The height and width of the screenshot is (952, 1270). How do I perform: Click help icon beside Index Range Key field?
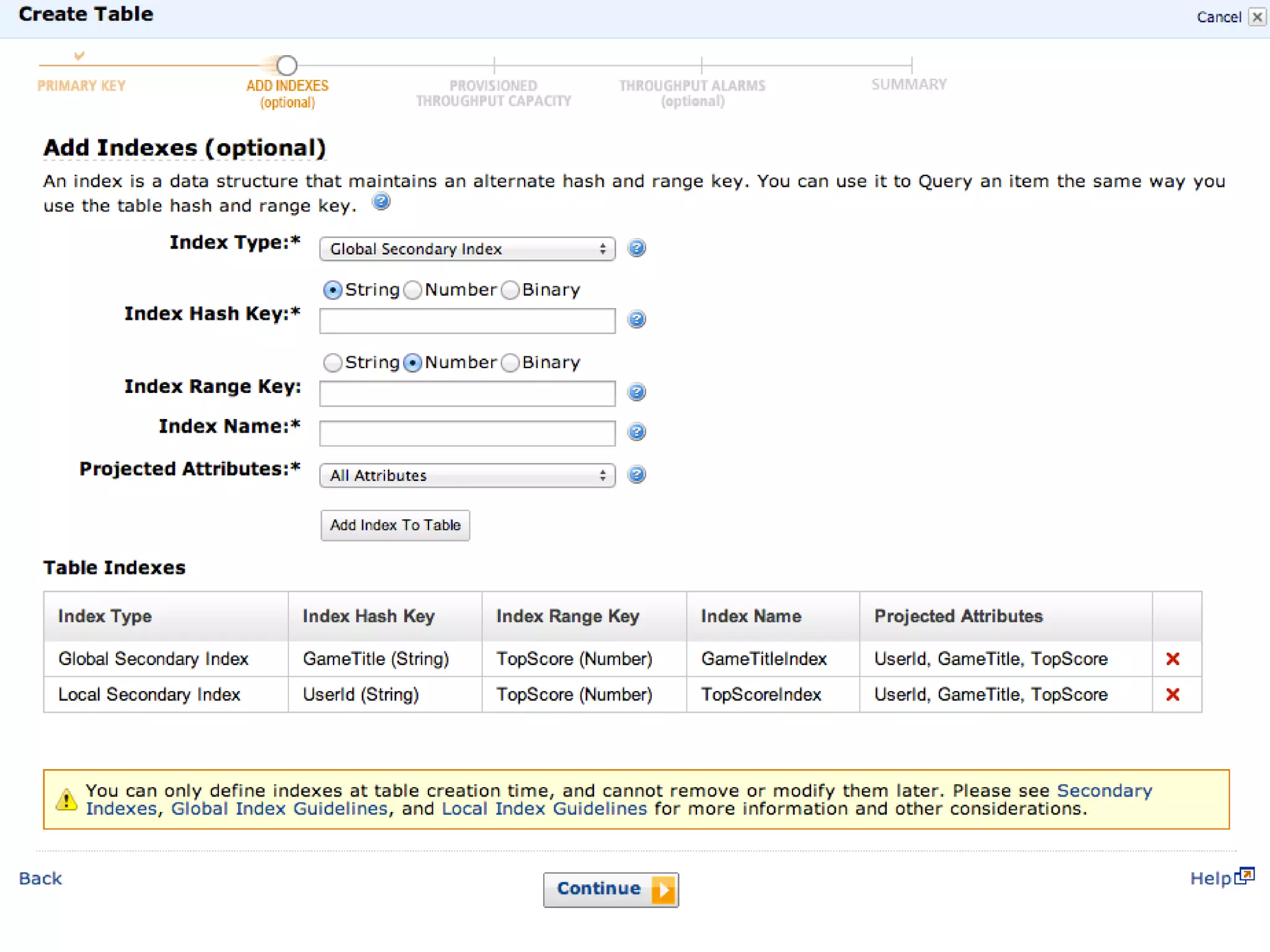636,392
